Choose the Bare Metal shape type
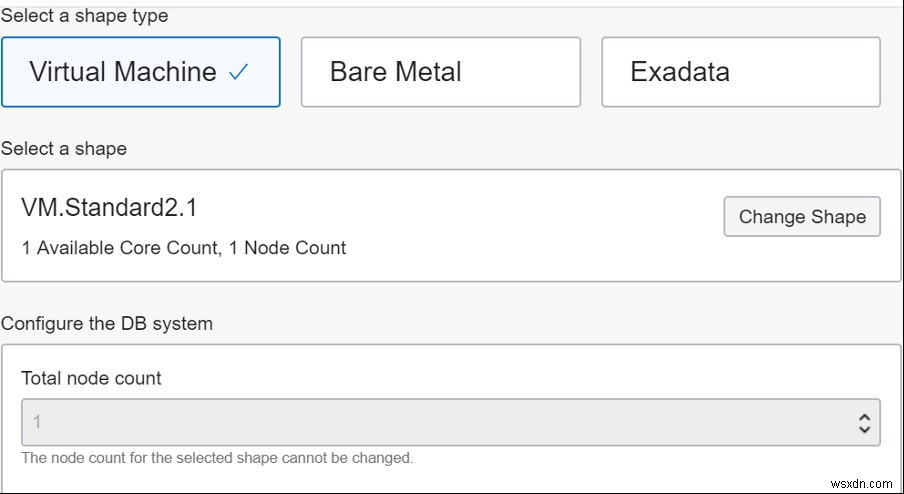Screen dimensions: 904x494 [x=440, y=72]
